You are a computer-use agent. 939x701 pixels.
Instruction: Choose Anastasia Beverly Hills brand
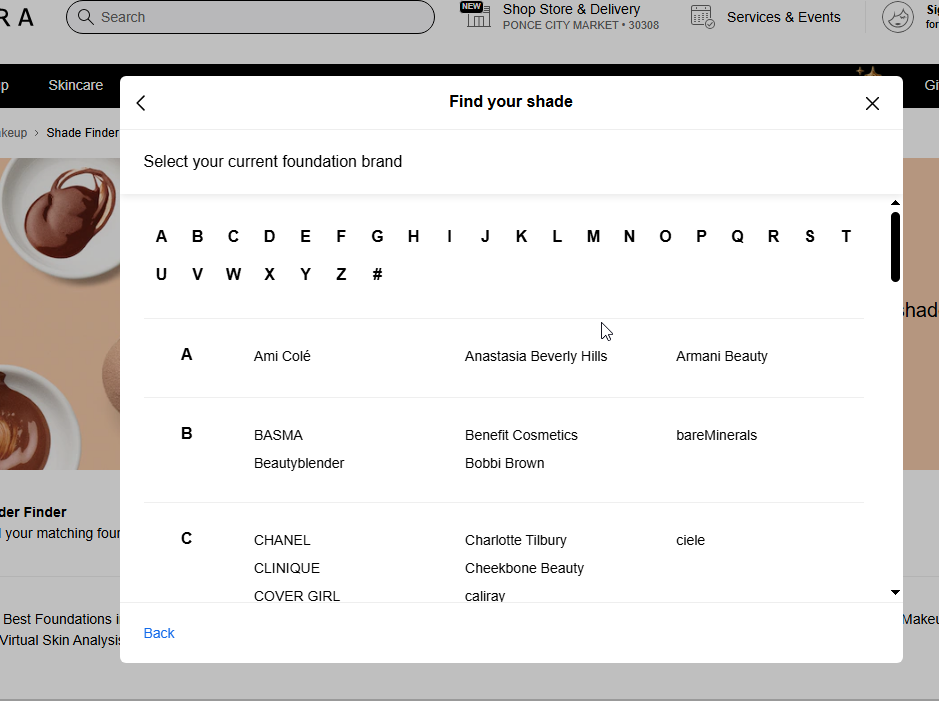535,356
